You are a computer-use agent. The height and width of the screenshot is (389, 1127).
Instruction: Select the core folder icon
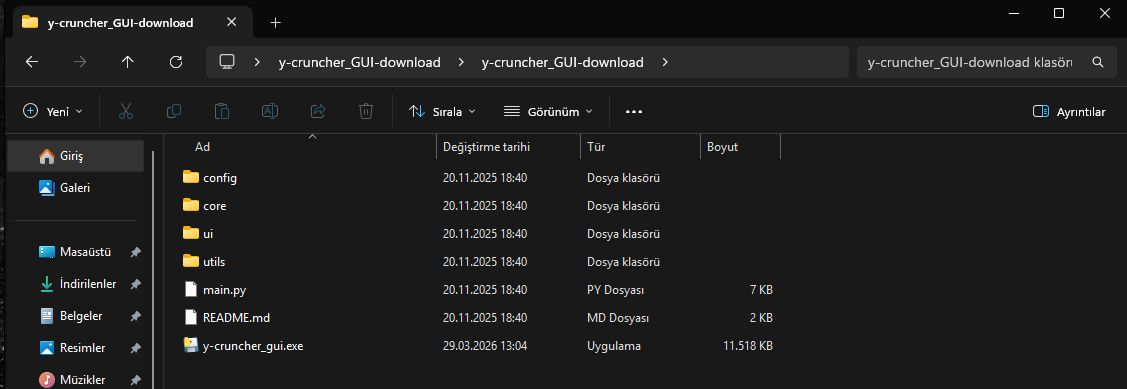(190, 205)
